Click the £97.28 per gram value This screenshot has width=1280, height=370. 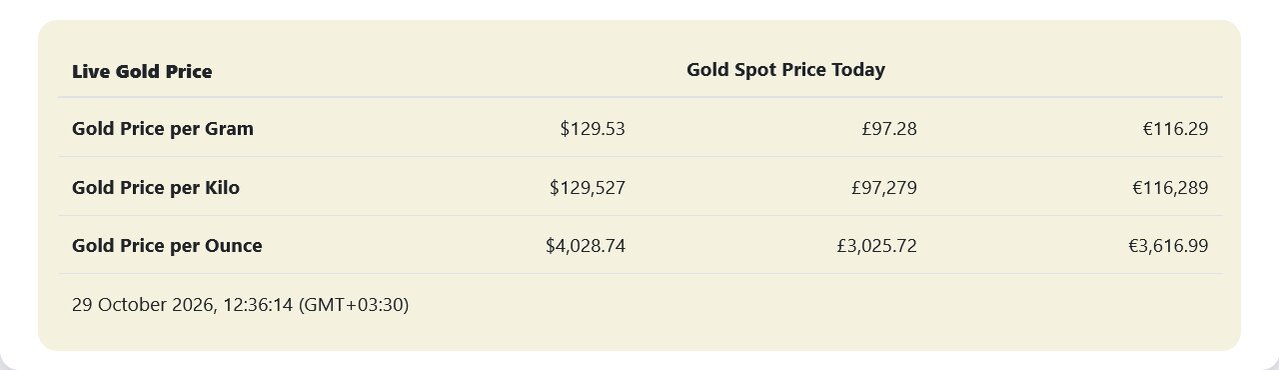click(889, 129)
